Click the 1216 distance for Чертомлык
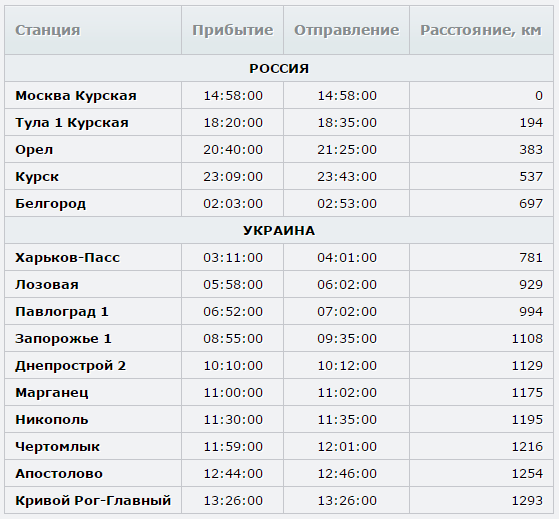The width and height of the screenshot is (559, 519). click(527, 446)
